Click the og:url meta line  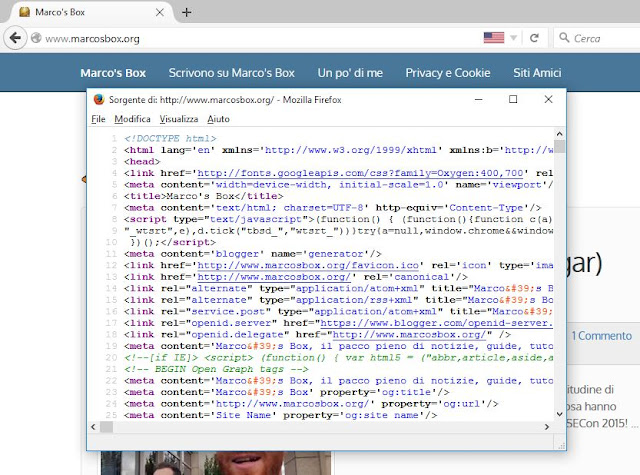[311, 404]
